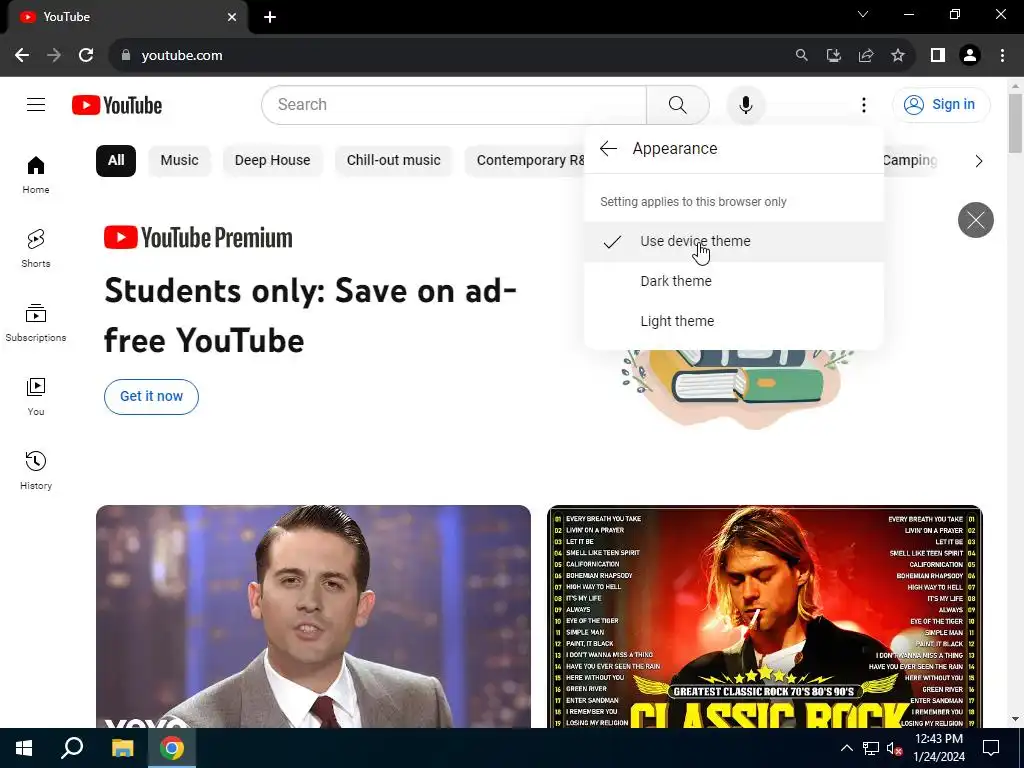
Task: Select the Chill-out music chip
Action: click(x=394, y=161)
